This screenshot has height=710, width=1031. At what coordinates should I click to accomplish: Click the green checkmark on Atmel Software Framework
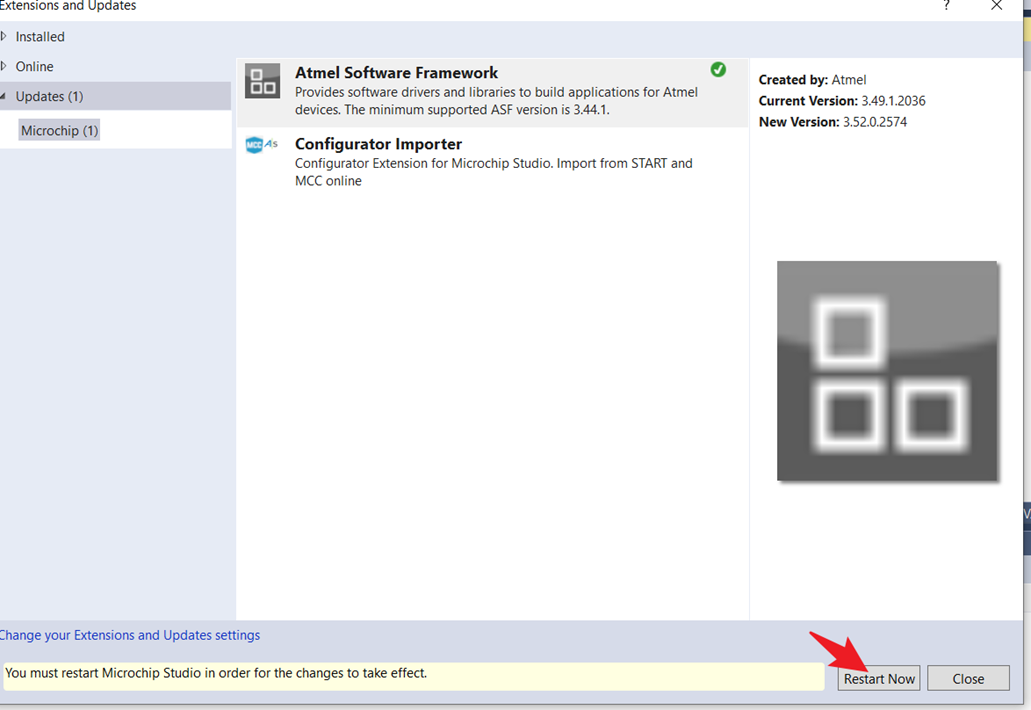pyautogui.click(x=718, y=69)
